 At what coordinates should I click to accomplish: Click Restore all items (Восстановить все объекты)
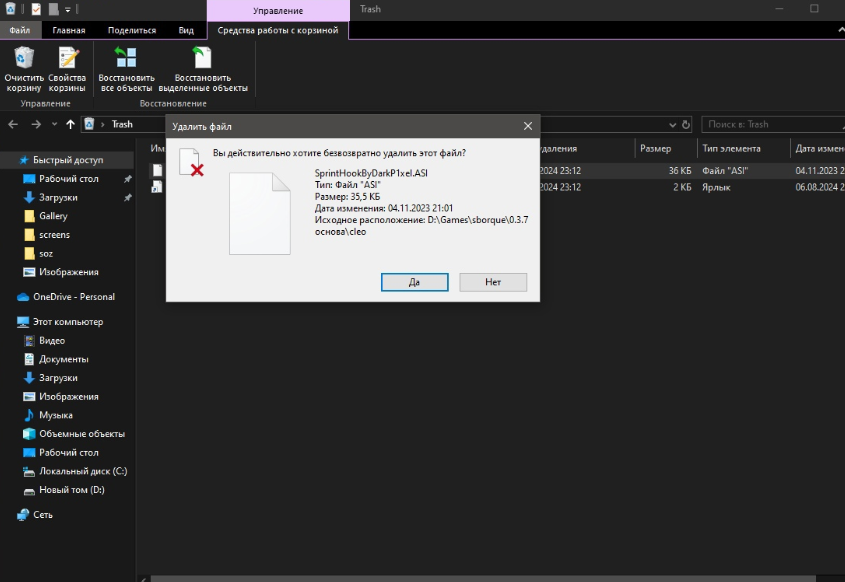click(x=127, y=68)
